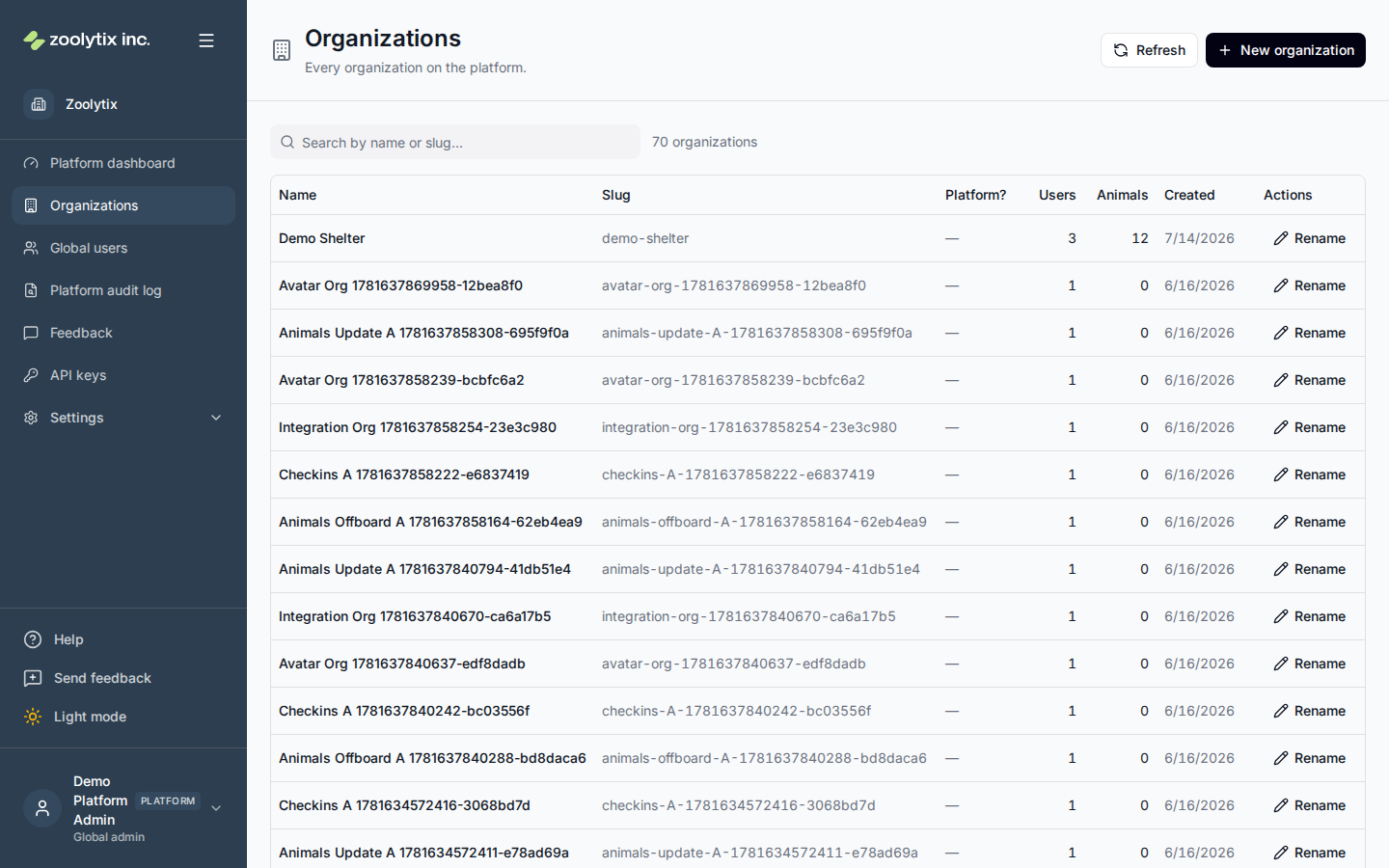
Task: Click the Zoolytix organization building icon
Action: click(39, 104)
